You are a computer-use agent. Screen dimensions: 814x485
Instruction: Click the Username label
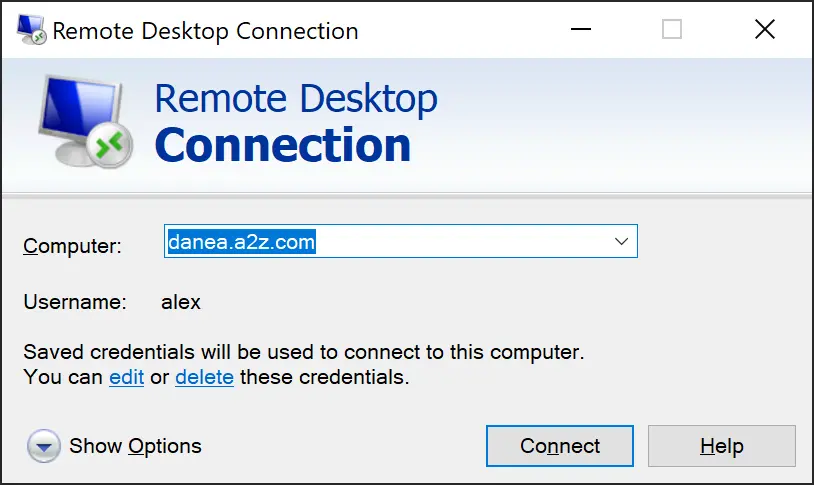point(75,301)
